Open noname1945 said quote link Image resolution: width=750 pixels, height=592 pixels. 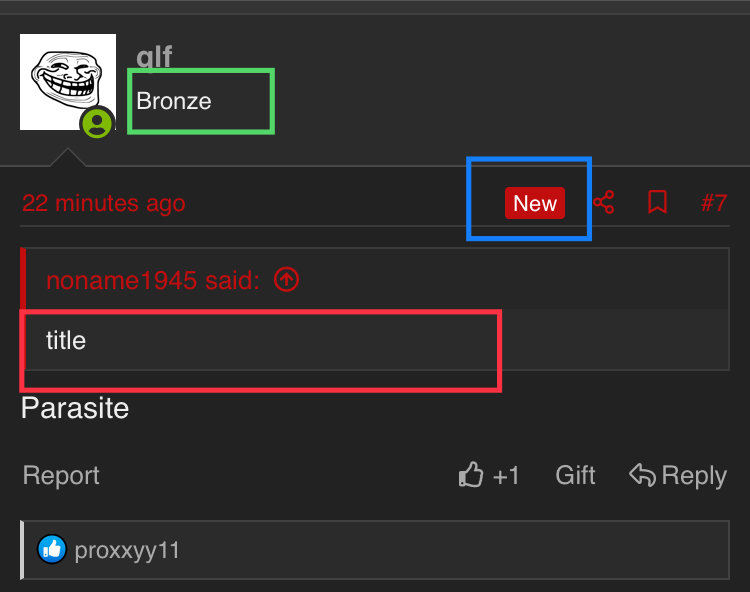tap(153, 280)
